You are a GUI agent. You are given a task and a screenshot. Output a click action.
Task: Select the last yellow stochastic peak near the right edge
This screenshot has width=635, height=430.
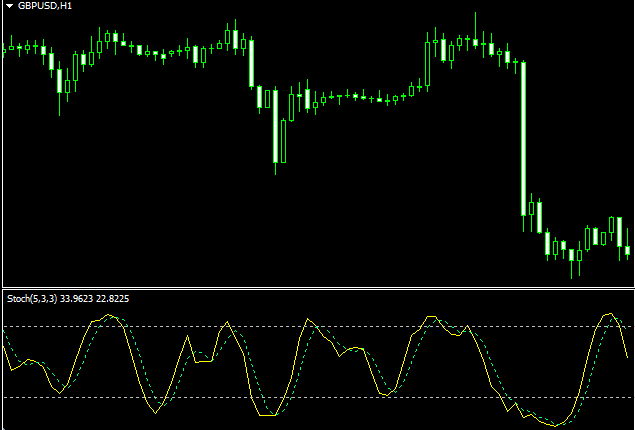609,314
